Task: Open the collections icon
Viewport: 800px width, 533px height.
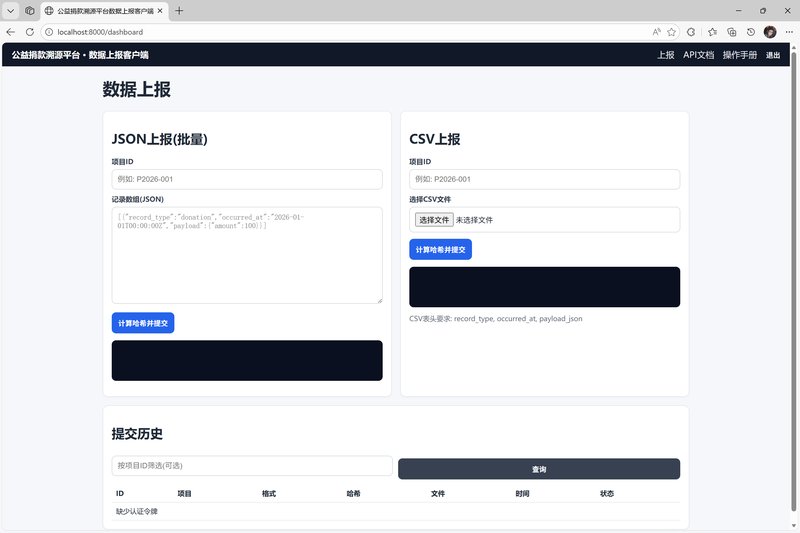Action: point(732,32)
